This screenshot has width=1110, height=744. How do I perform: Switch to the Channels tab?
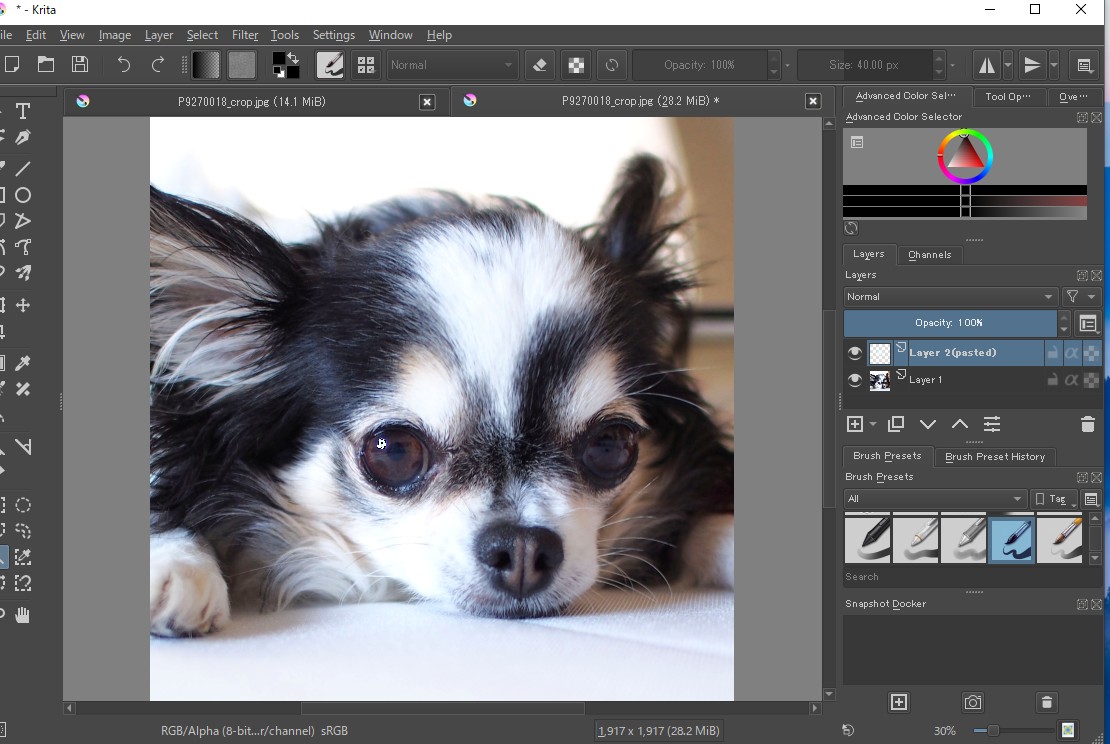coord(929,255)
